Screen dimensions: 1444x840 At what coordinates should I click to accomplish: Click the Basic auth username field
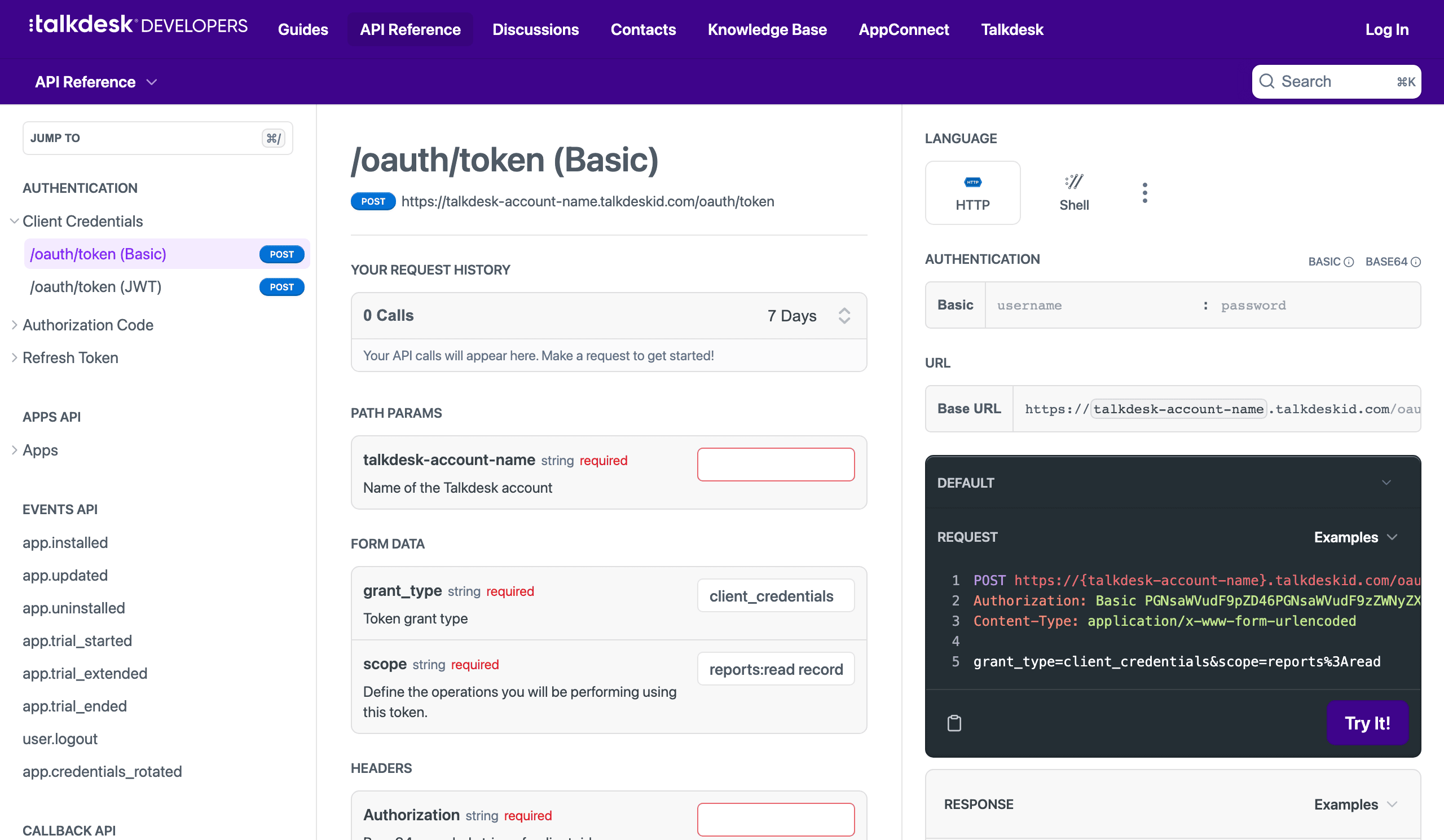click(x=1093, y=305)
